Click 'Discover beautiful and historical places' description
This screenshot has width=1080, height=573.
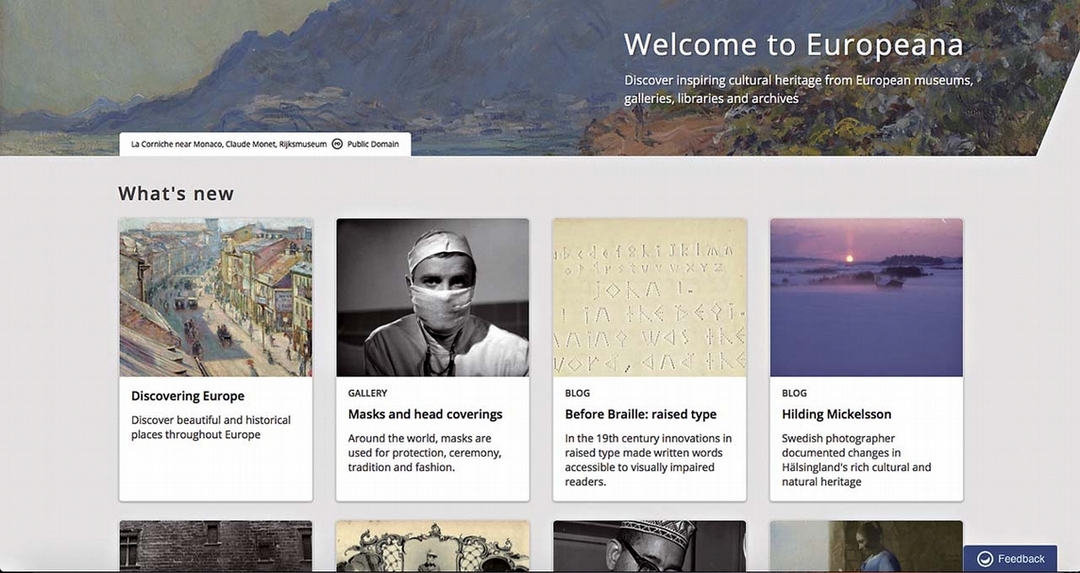click(x=211, y=427)
